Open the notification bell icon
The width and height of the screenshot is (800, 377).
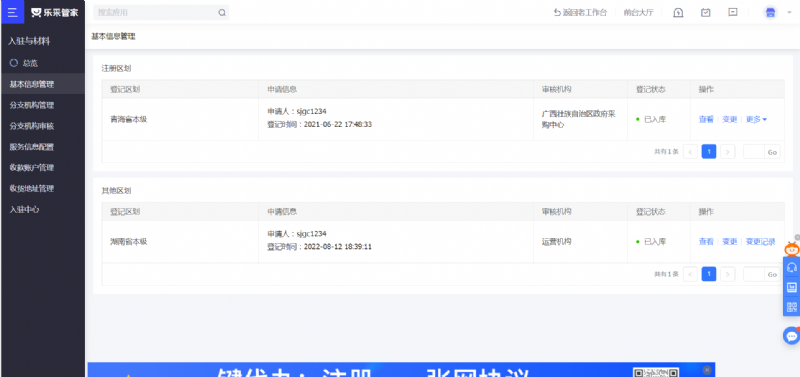(678, 13)
